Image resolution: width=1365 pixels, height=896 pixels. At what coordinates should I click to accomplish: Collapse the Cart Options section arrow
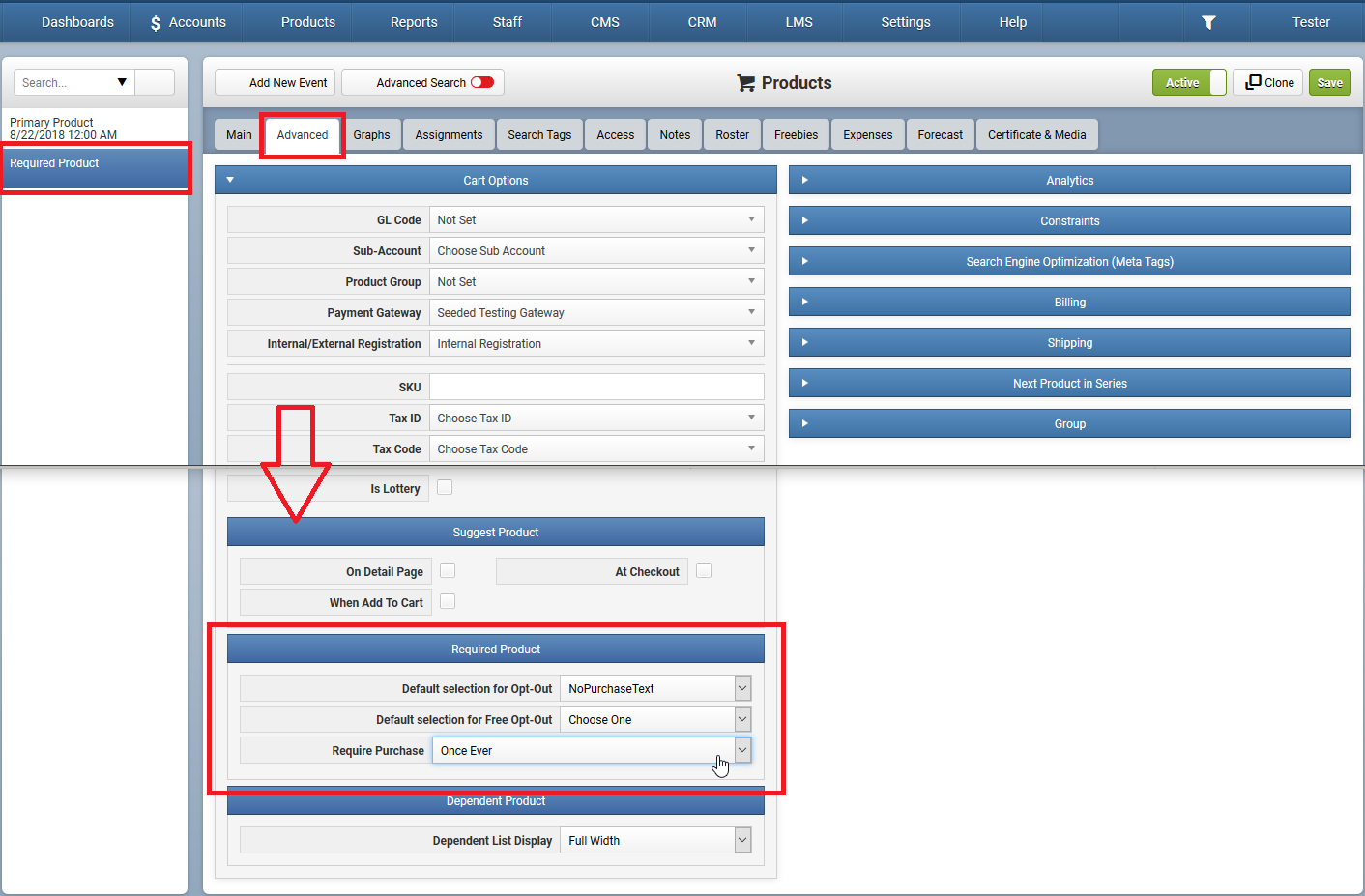pyautogui.click(x=230, y=180)
